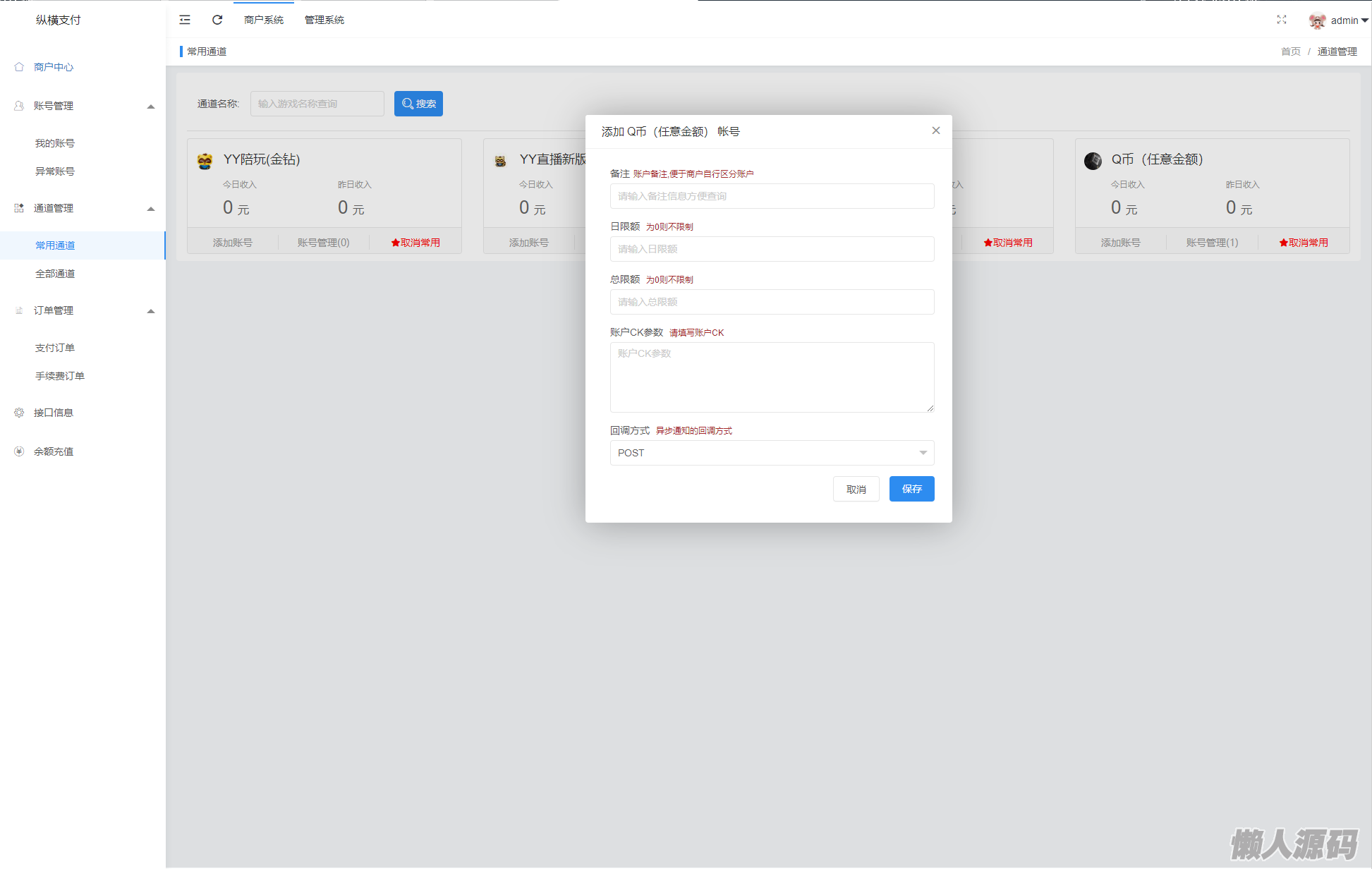Click the sidebar collapse menu icon

pos(185,20)
